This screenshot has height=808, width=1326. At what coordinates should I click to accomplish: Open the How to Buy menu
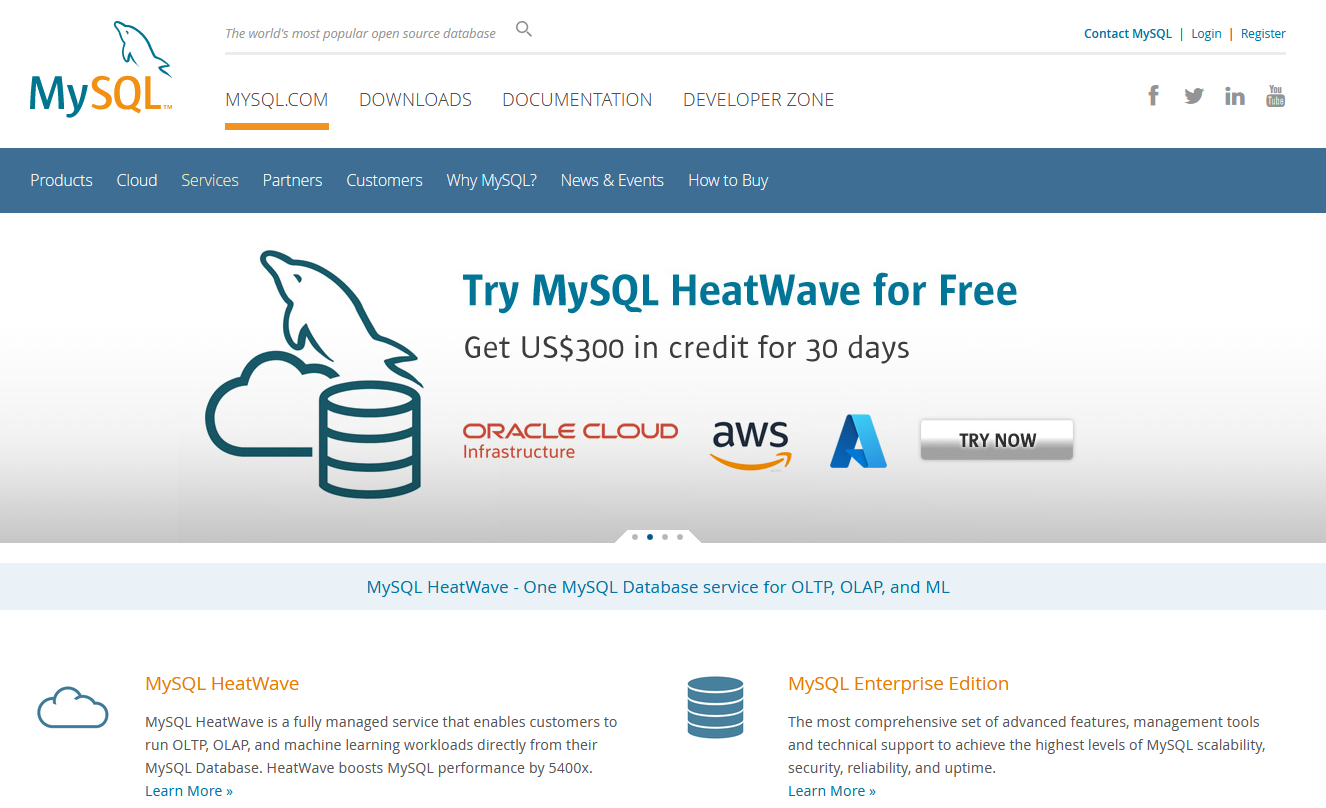(x=728, y=180)
